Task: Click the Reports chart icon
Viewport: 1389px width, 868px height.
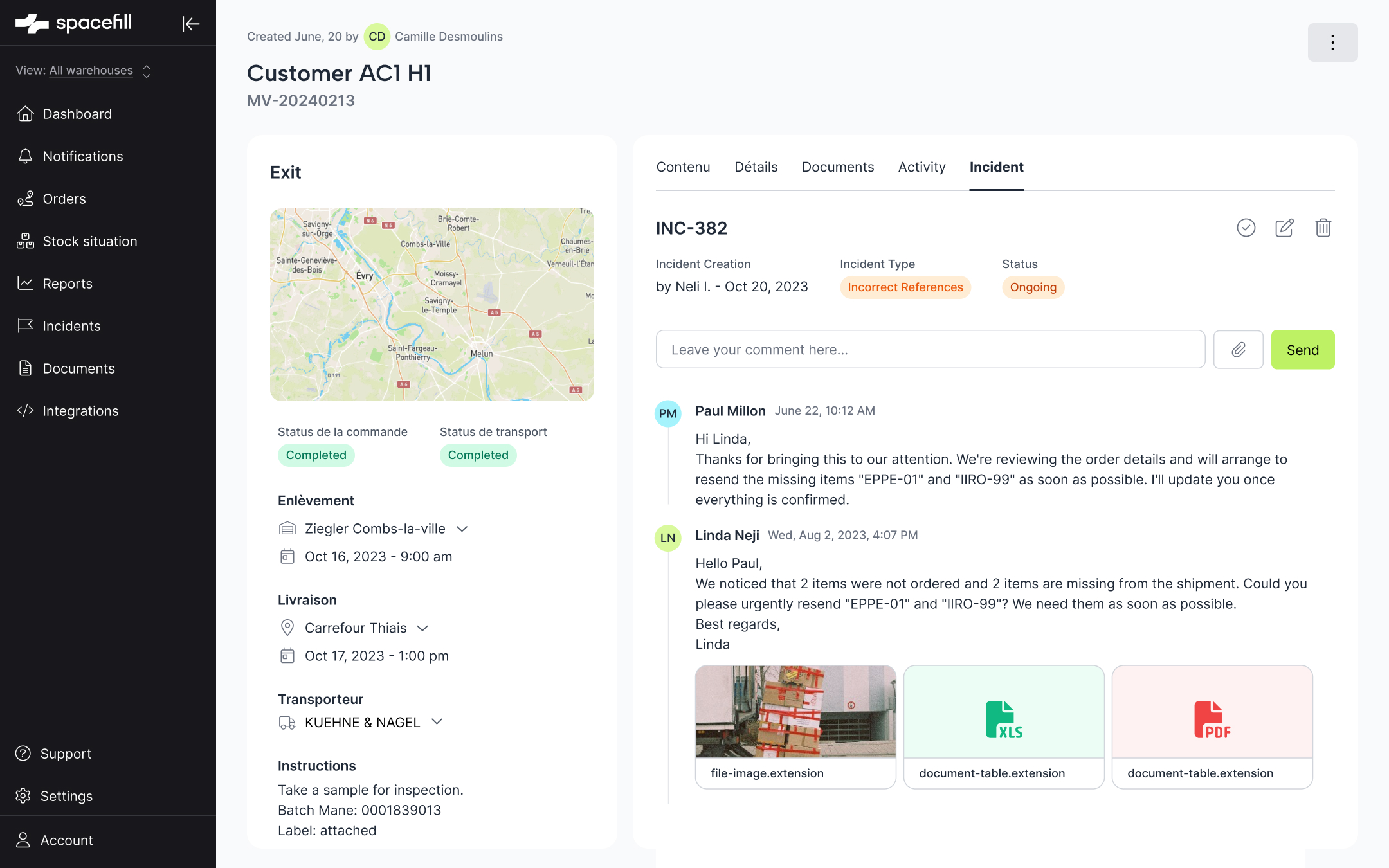Action: [x=25, y=283]
